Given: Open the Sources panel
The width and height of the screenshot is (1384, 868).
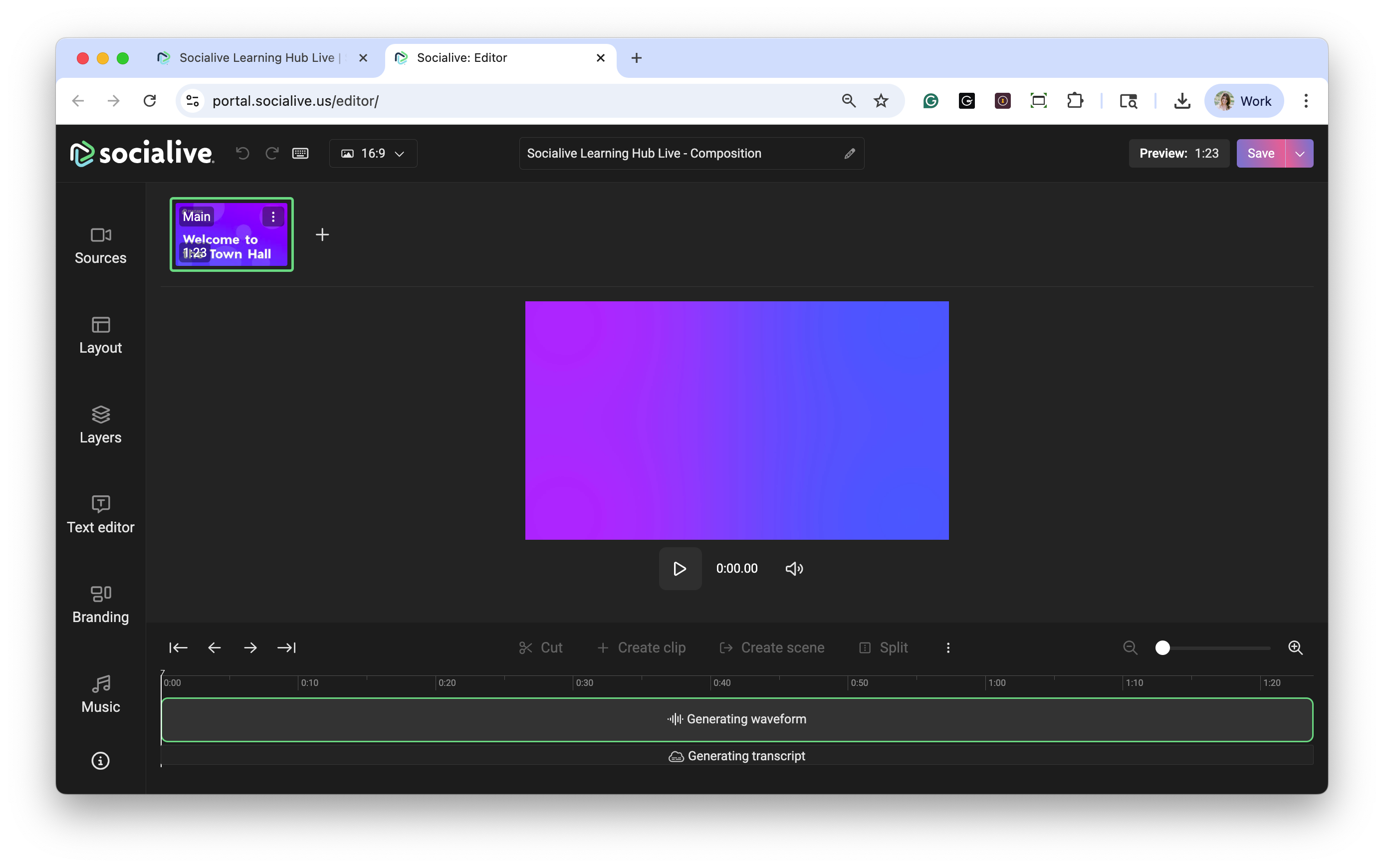Looking at the screenshot, I should pyautogui.click(x=100, y=245).
